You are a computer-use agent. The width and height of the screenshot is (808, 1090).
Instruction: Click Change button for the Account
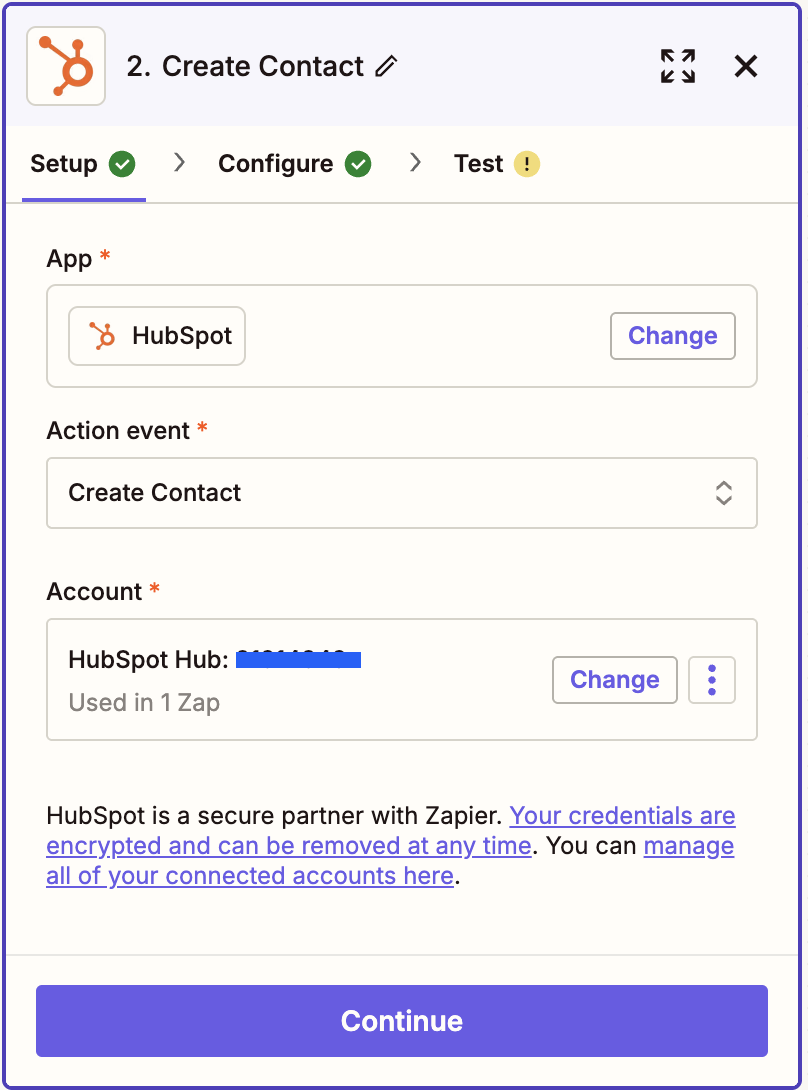coord(614,680)
